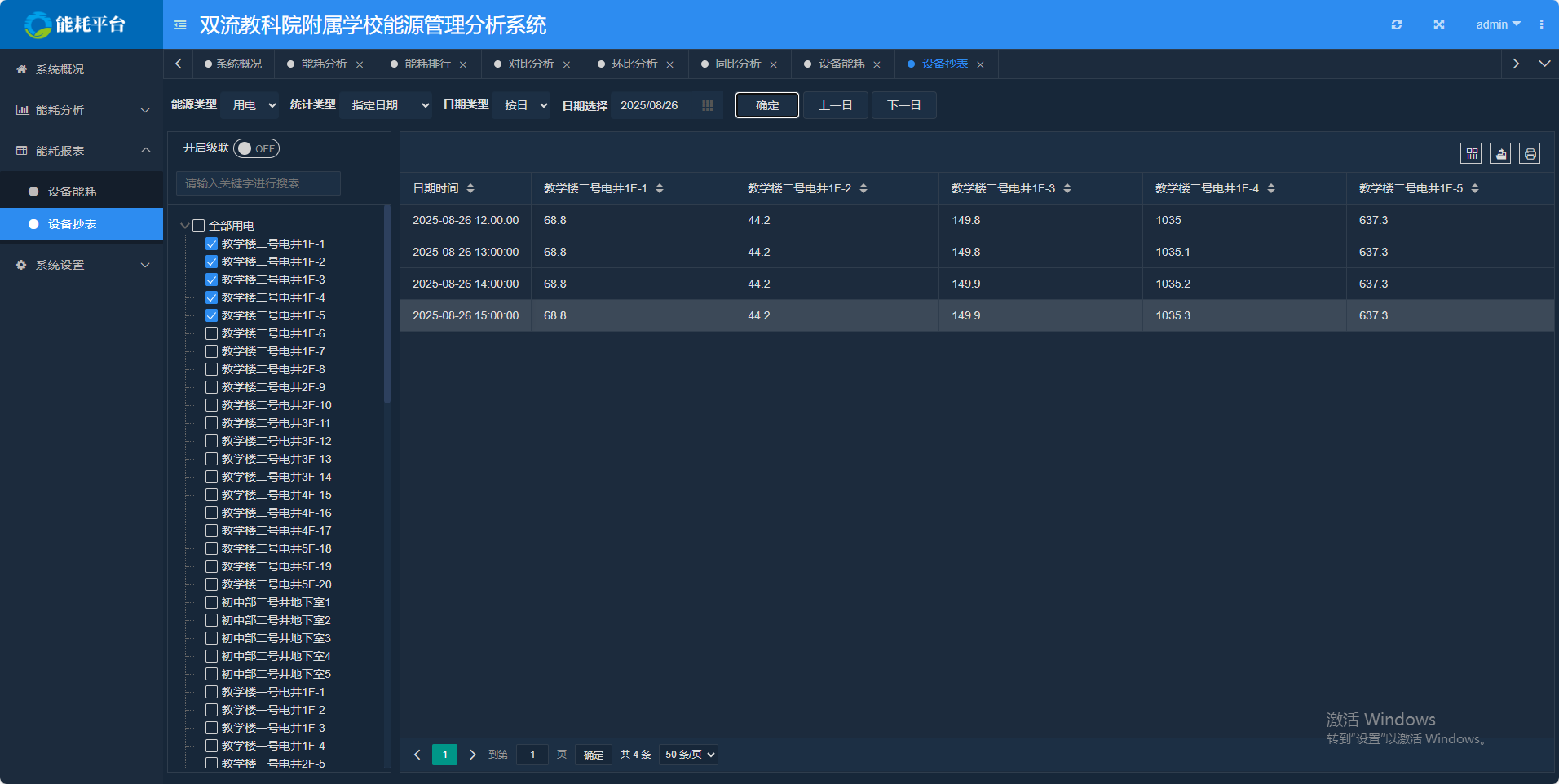Click the keyword search input field

[258, 183]
